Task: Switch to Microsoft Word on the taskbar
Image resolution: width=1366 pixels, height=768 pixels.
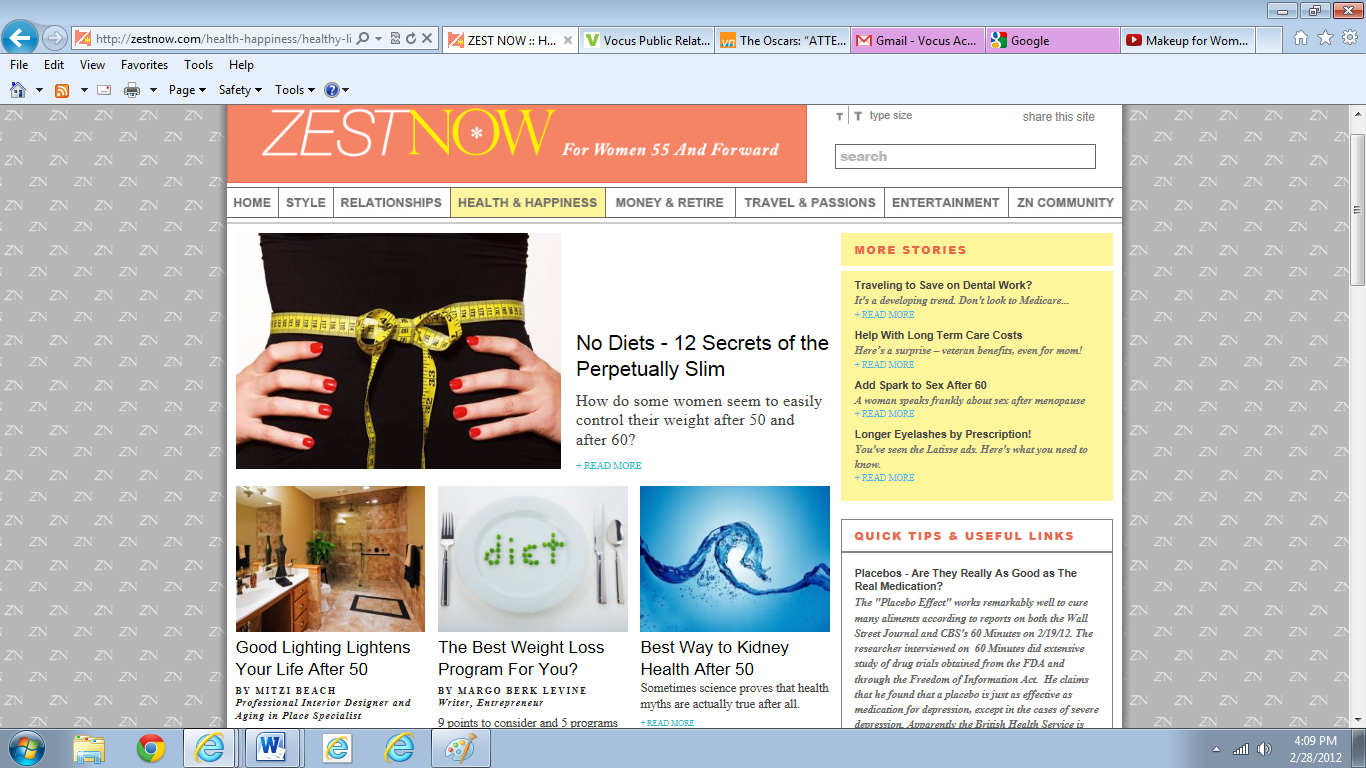Action: pos(272,748)
